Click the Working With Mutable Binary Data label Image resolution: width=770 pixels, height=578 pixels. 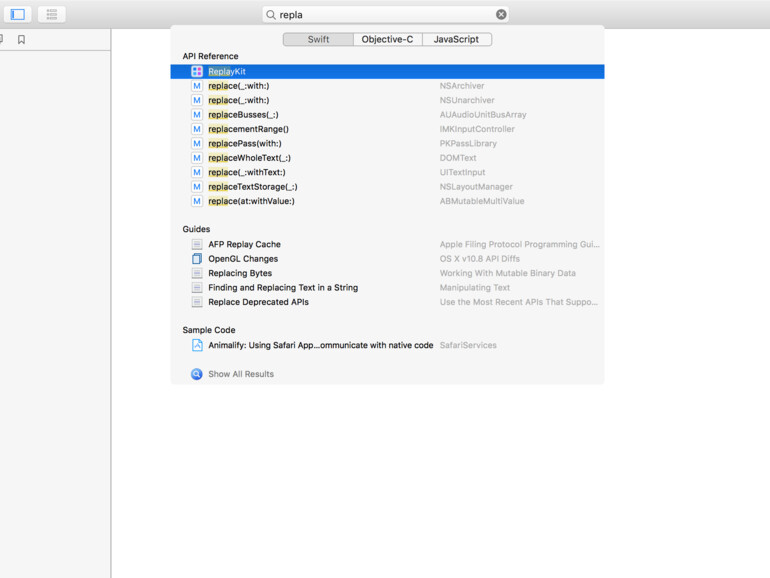coord(507,273)
